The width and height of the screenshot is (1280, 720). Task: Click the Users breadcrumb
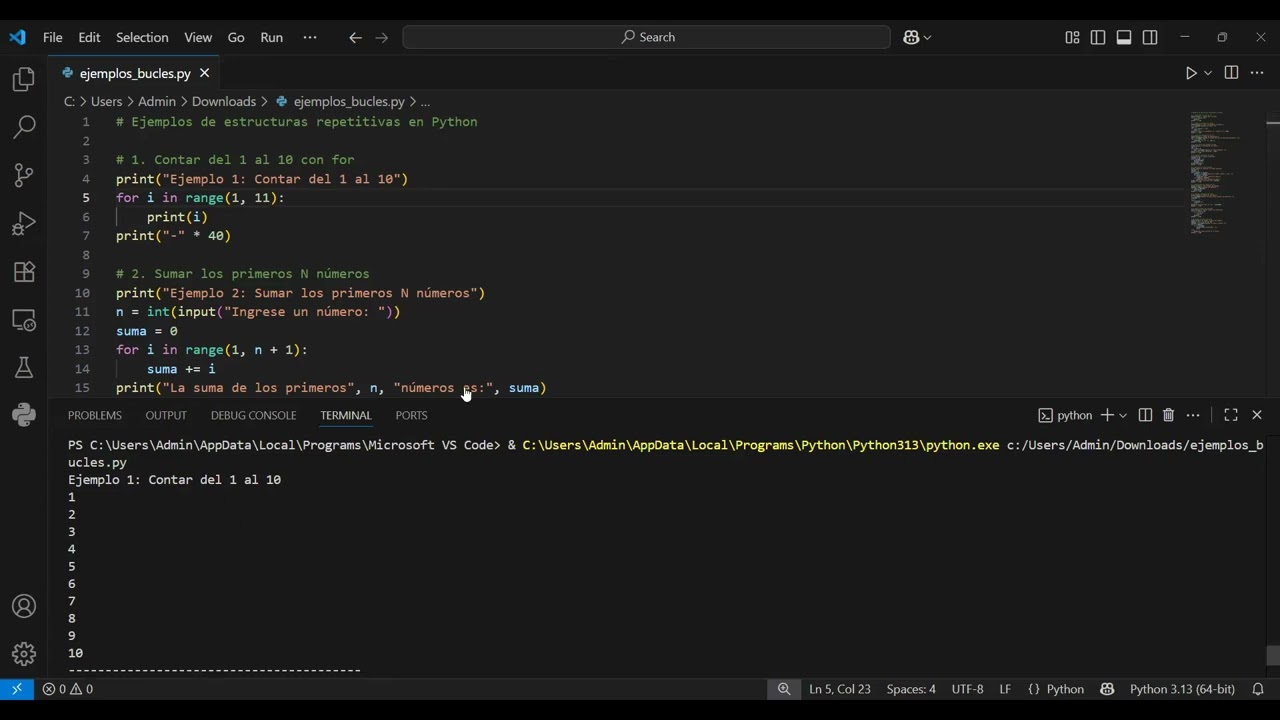click(106, 101)
